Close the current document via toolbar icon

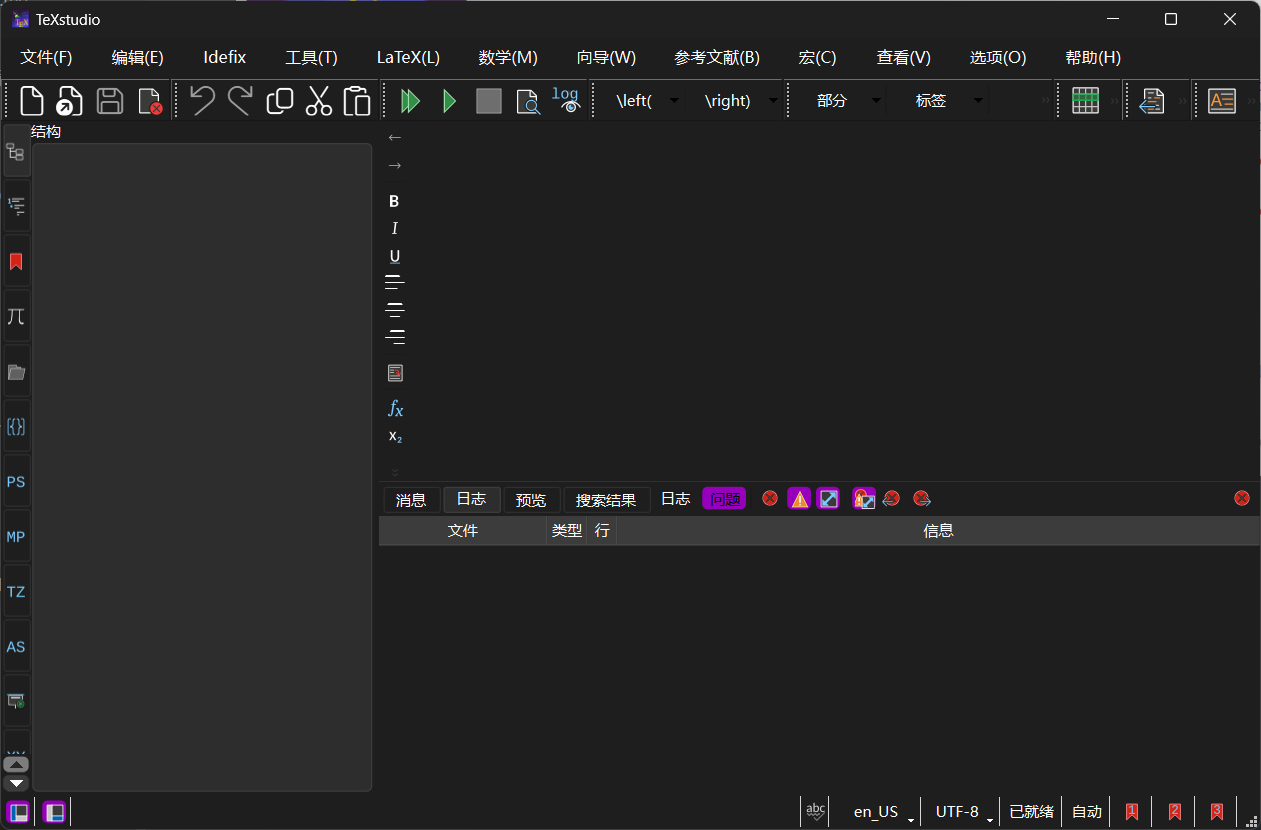[x=149, y=101]
